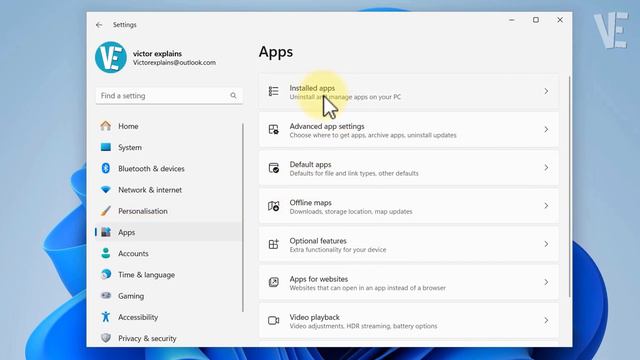
Task: Click the Apps page vertical scrollbar
Action: tap(569, 187)
